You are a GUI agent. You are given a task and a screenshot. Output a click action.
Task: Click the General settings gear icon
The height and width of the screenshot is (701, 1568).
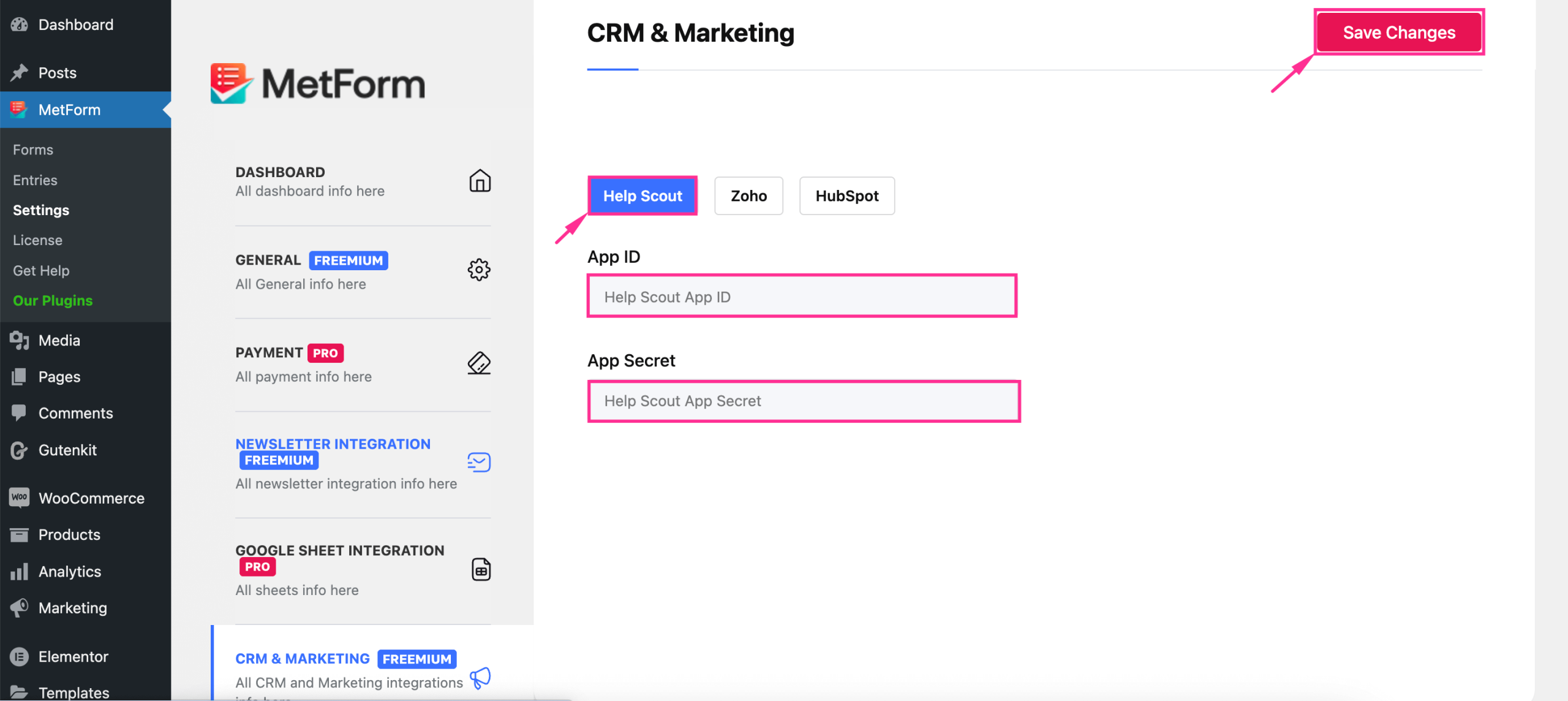479,270
